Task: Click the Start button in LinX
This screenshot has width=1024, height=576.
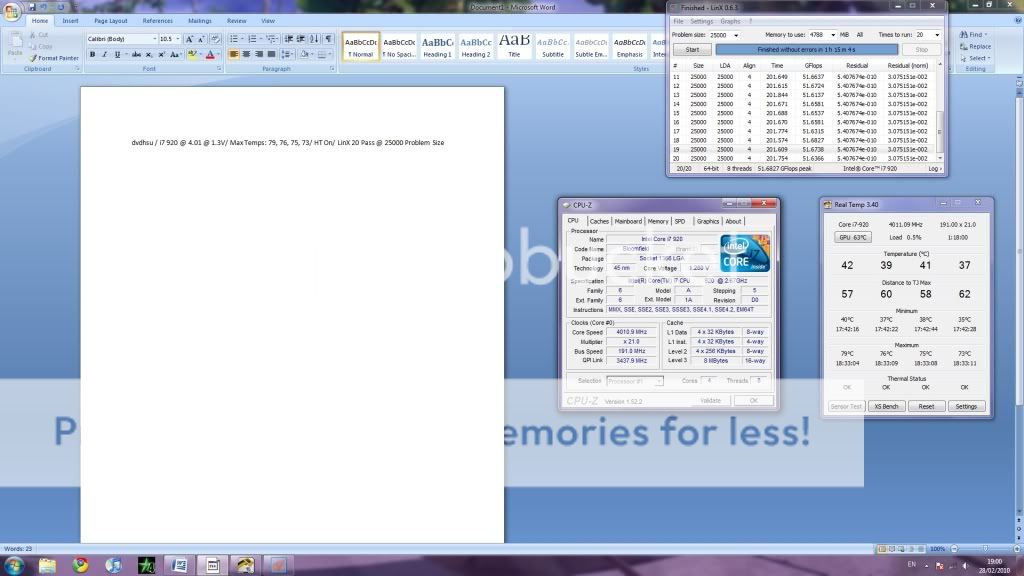Action: pos(692,50)
